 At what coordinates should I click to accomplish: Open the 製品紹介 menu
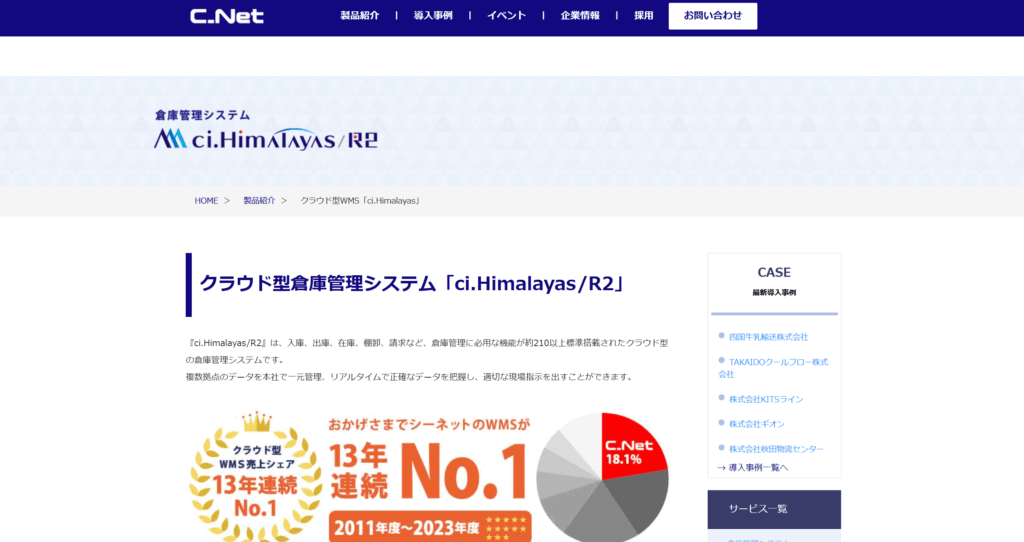point(359,16)
